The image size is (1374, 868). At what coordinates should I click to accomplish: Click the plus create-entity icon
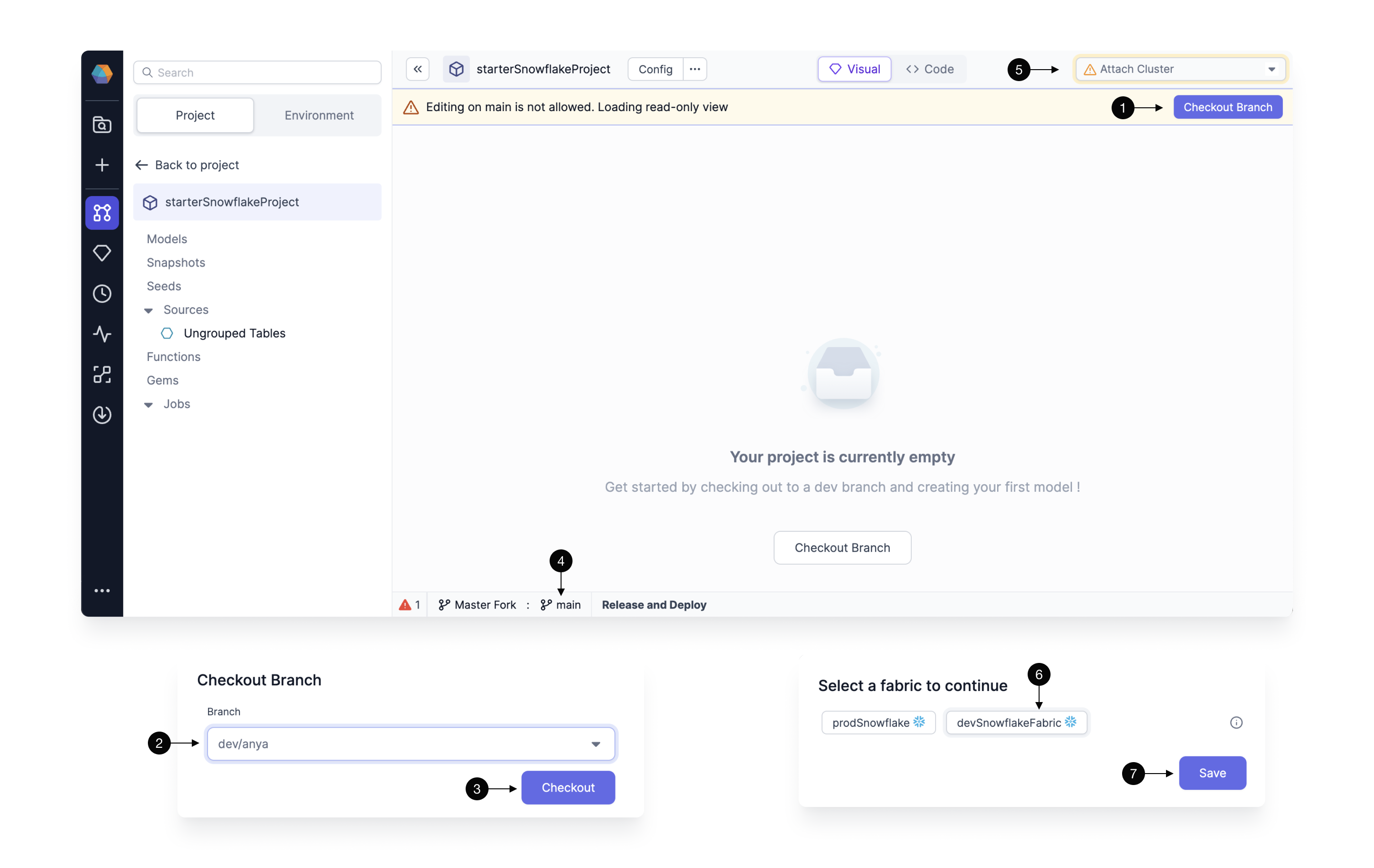coord(102,165)
